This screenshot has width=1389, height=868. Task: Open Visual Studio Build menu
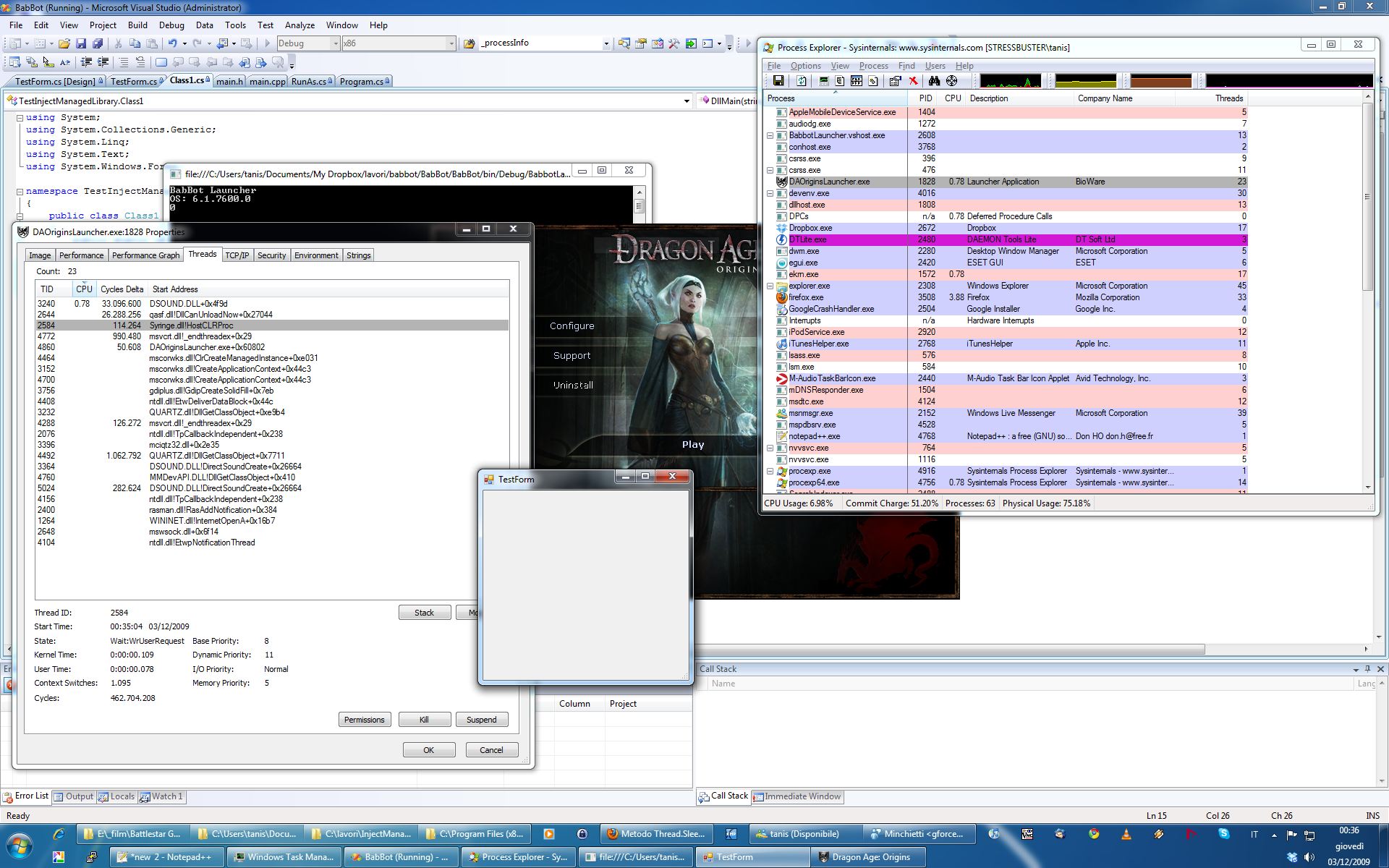(x=137, y=25)
